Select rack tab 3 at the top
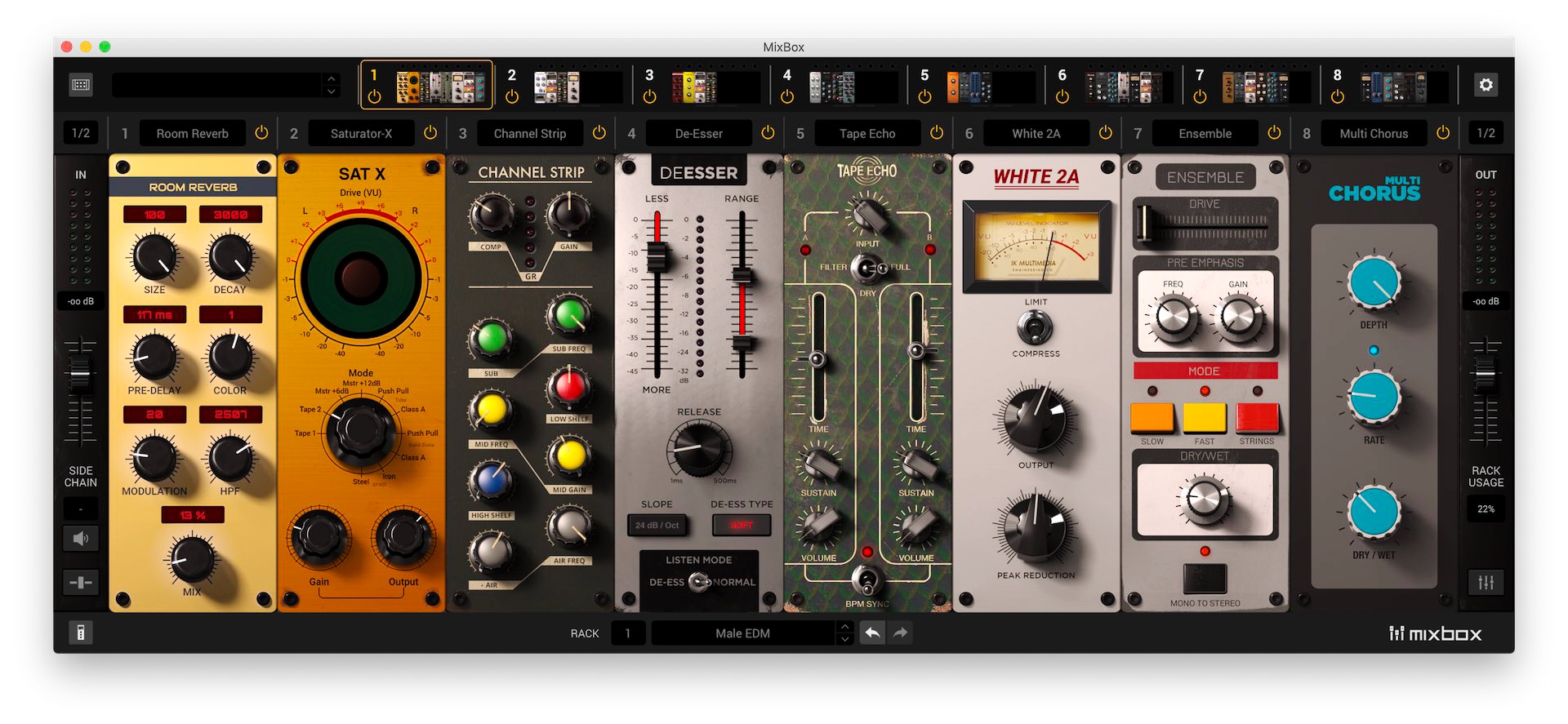This screenshot has width=1568, height=724. (x=702, y=85)
